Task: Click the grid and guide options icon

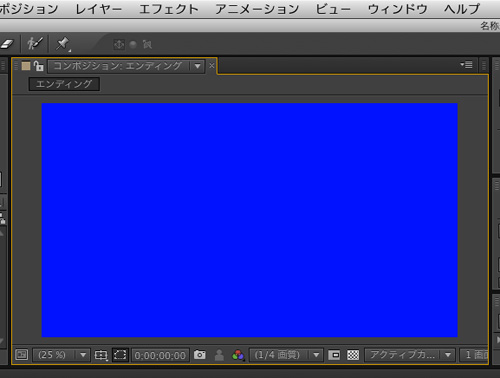Action: (x=101, y=355)
